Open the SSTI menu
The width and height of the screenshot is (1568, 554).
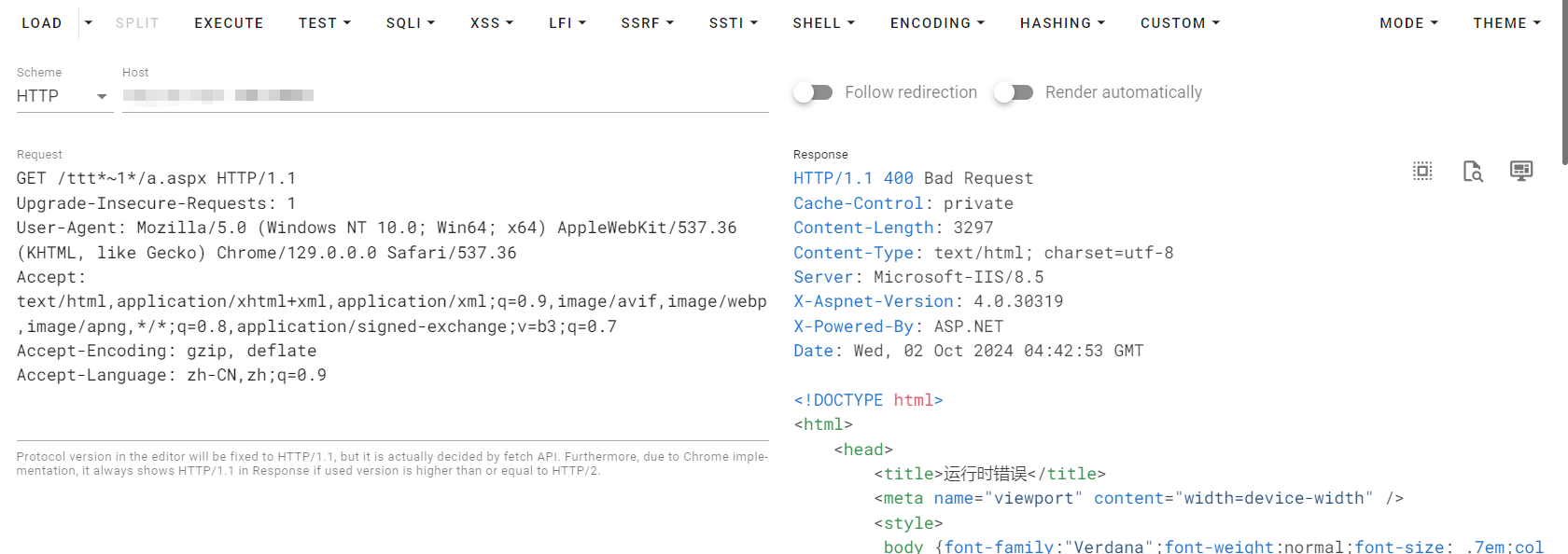pyautogui.click(x=733, y=22)
